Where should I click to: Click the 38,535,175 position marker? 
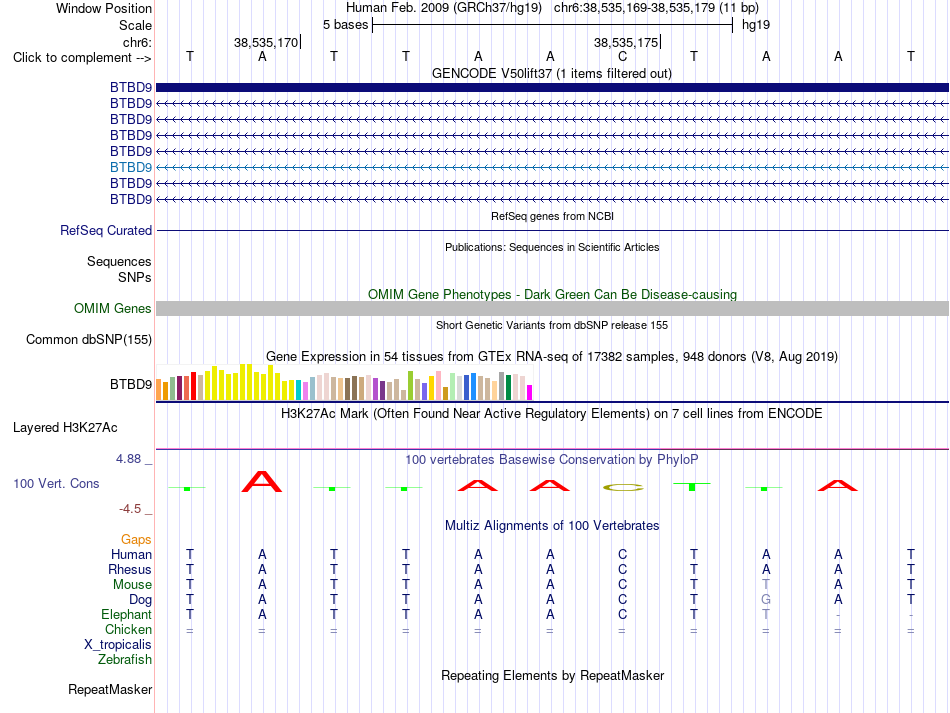click(626, 42)
